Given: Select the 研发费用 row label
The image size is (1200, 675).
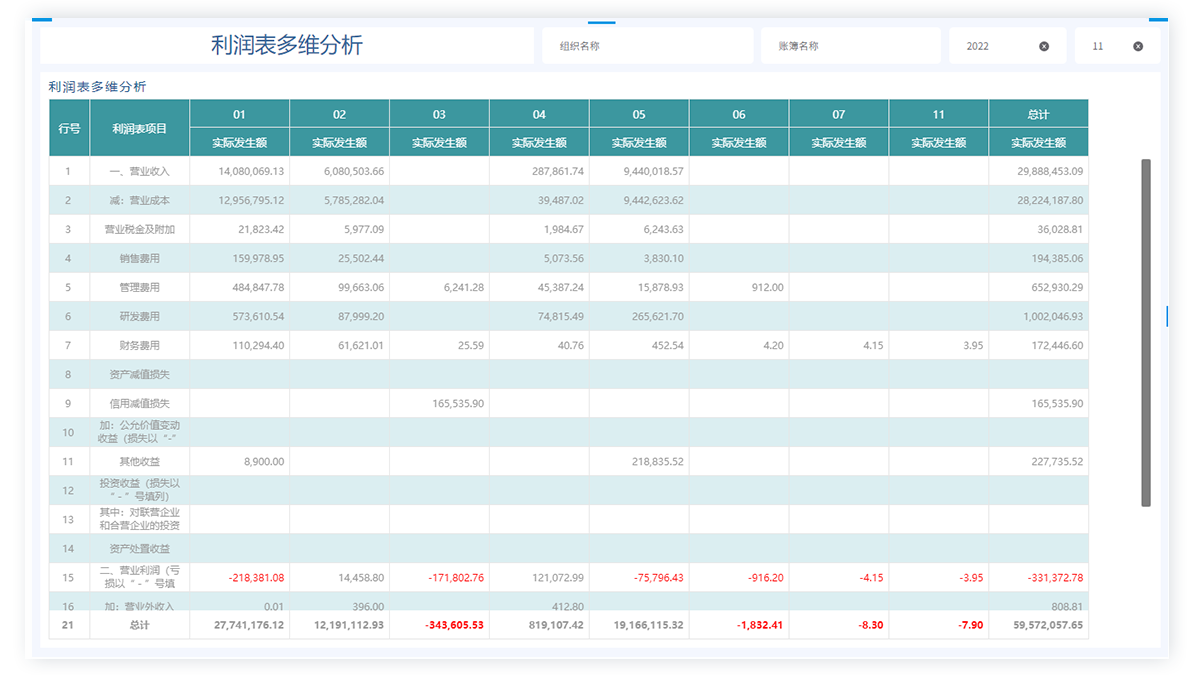Looking at the screenshot, I should pos(139,316).
